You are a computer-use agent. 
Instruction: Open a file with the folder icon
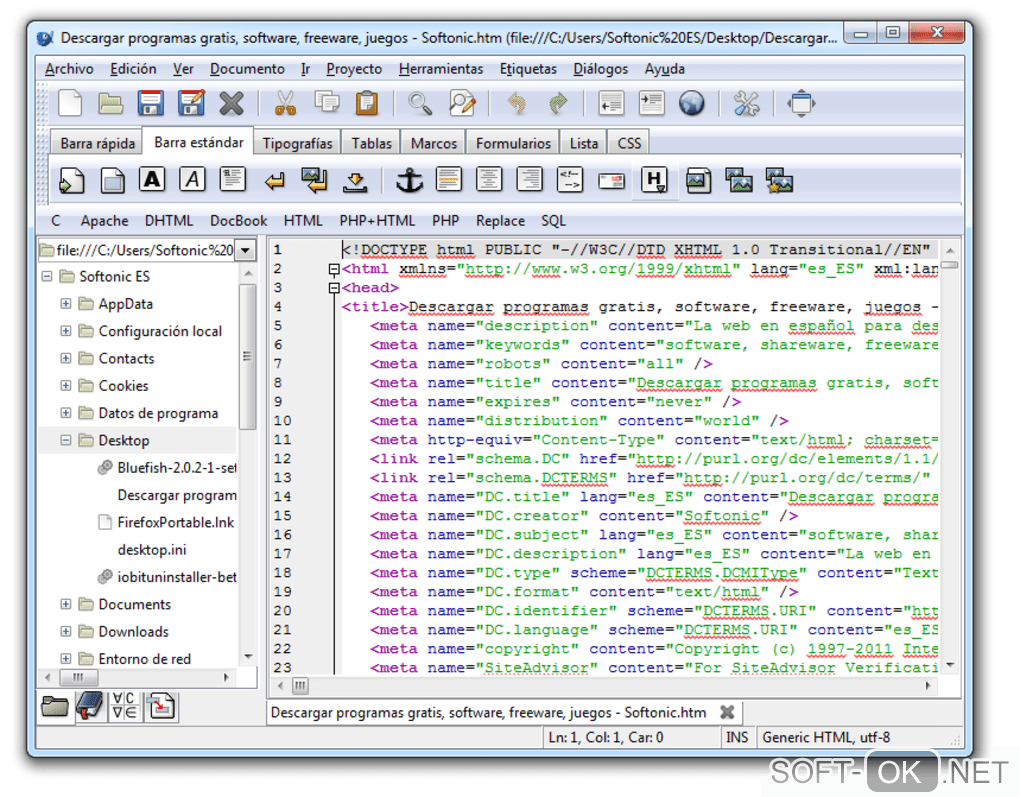(110, 103)
